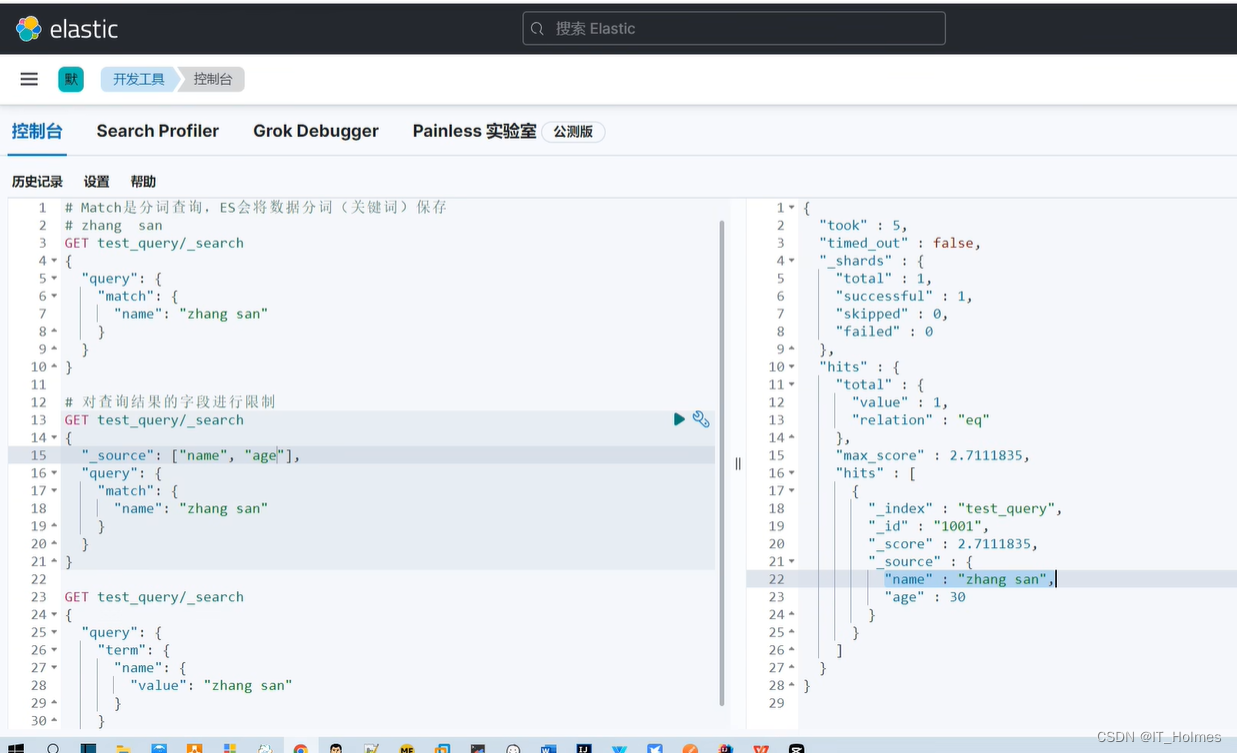Image resolution: width=1237 pixels, height=753 pixels.
Task: Switch to the Painless 实验室 tab
Action: tap(475, 131)
